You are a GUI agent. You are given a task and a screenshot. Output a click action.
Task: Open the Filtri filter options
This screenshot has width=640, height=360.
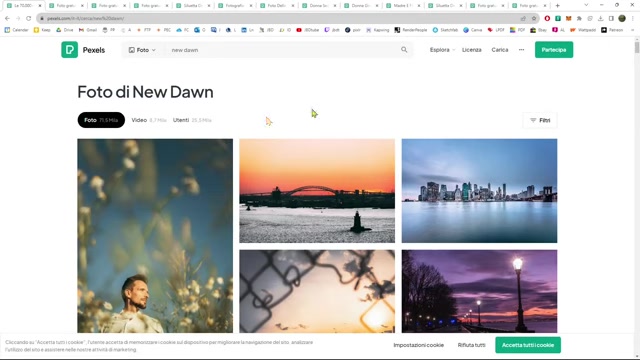tap(540, 120)
